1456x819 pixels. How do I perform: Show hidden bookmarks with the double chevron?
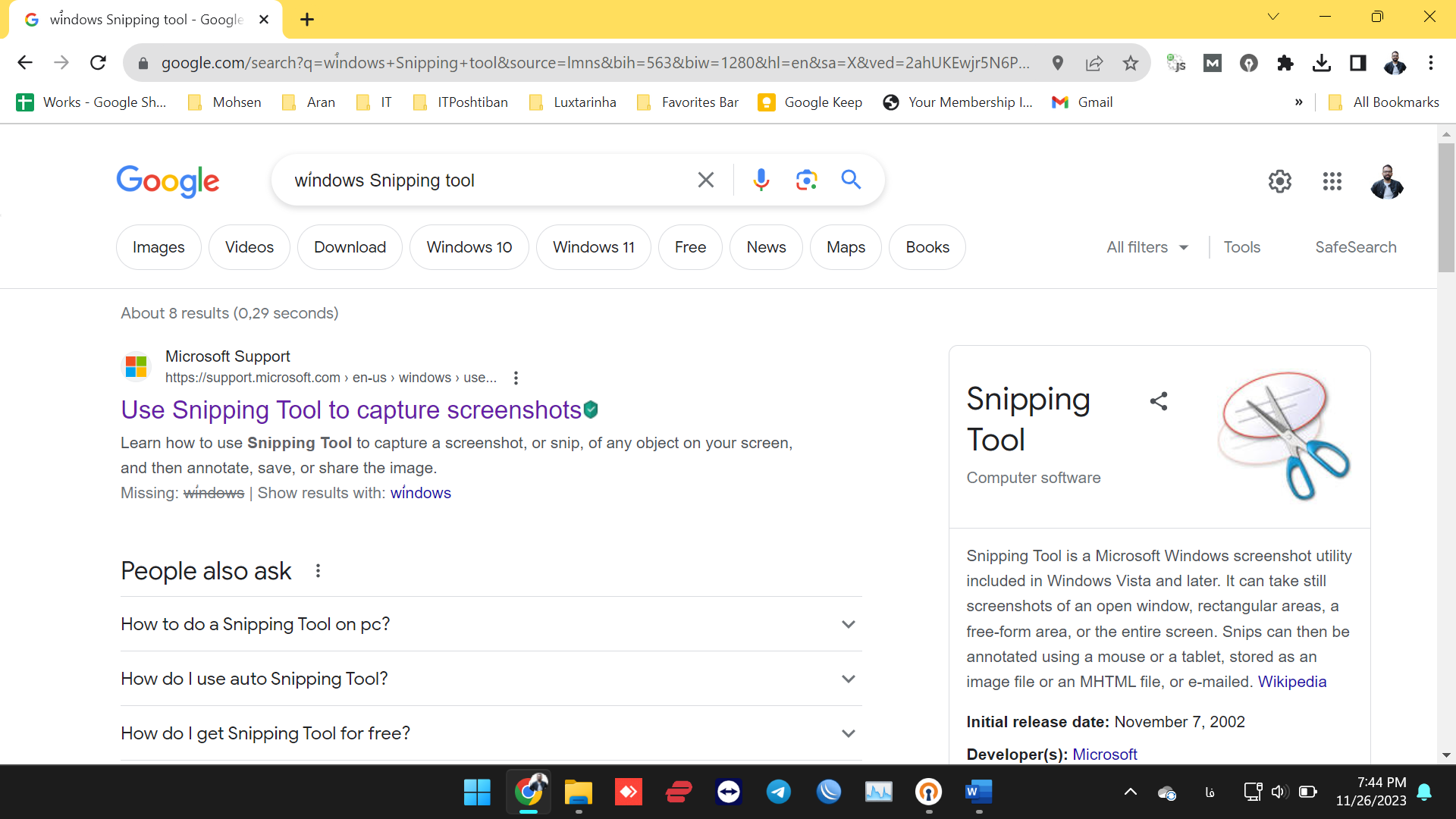pyautogui.click(x=1299, y=102)
